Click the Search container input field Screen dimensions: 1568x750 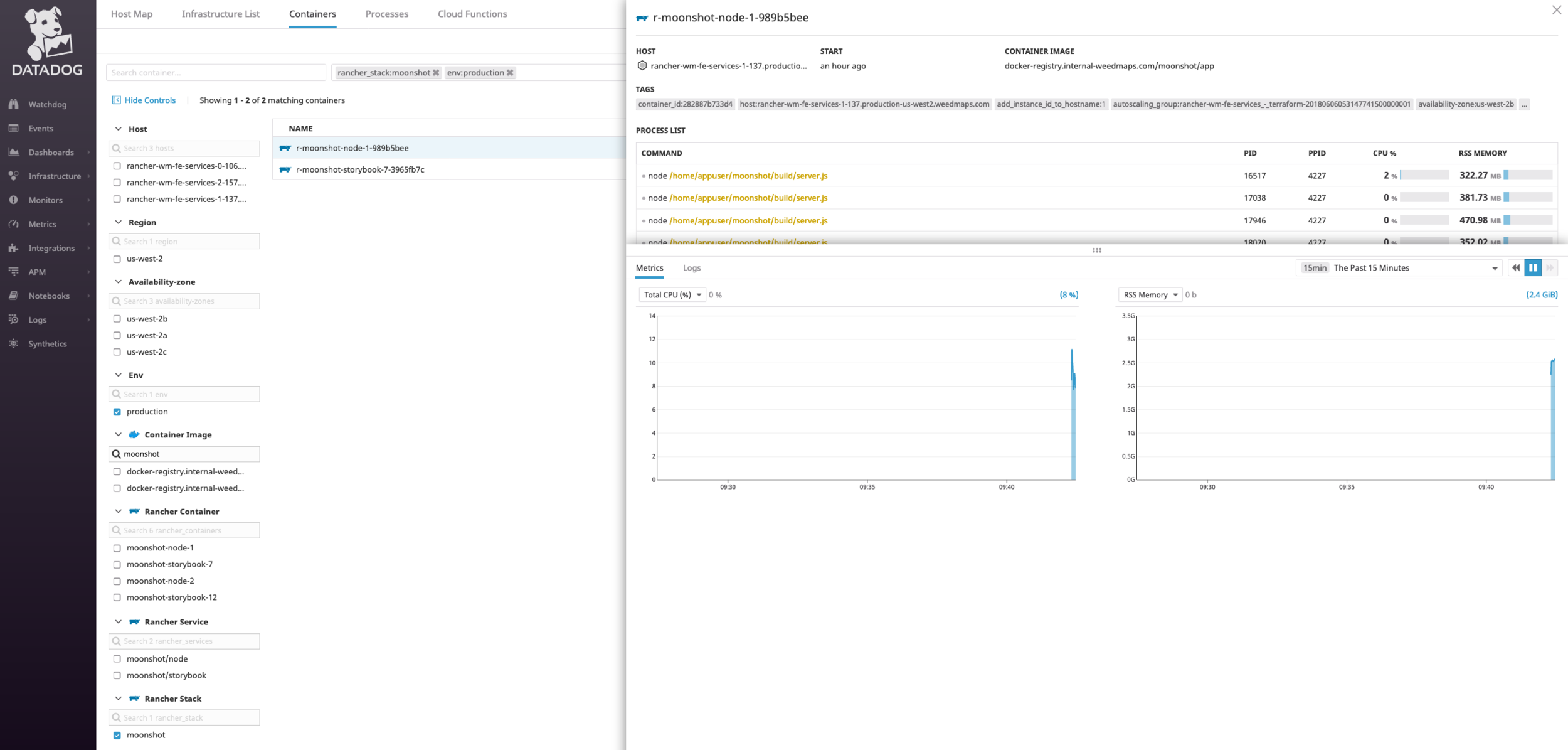[x=216, y=73]
